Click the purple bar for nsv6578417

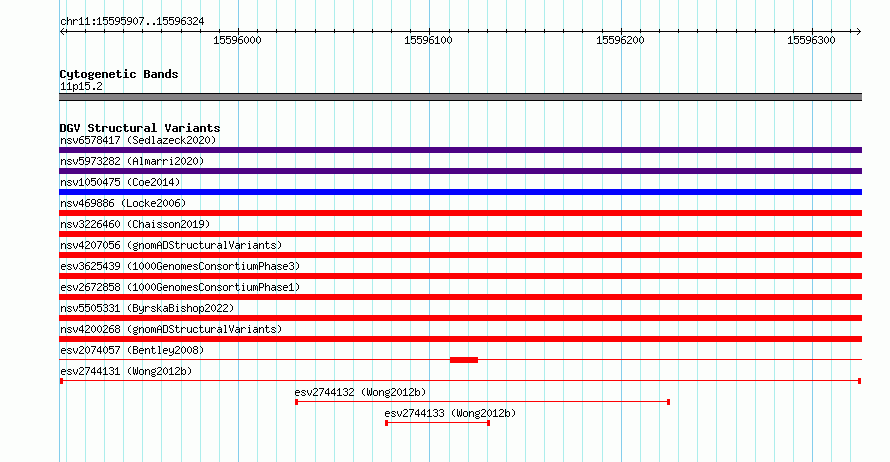pyautogui.click(x=460, y=150)
